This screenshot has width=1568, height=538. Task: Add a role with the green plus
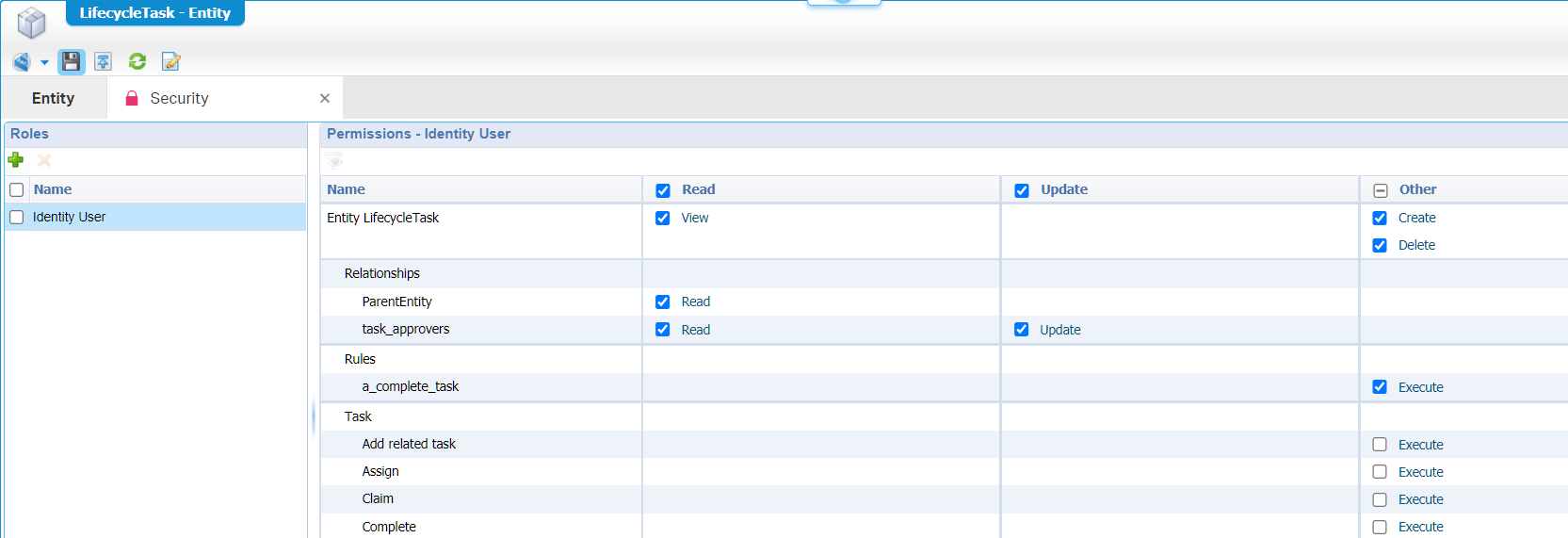pyautogui.click(x=16, y=160)
